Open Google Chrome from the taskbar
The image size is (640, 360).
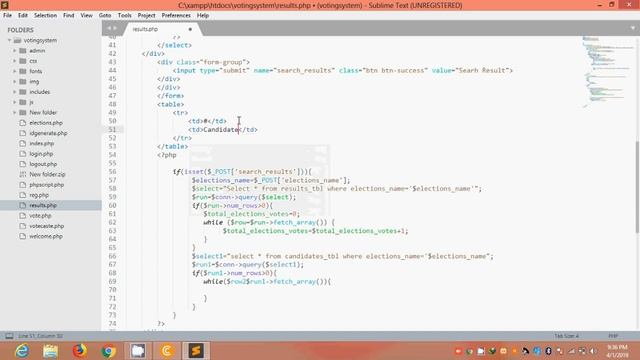pyautogui.click(x=109, y=351)
